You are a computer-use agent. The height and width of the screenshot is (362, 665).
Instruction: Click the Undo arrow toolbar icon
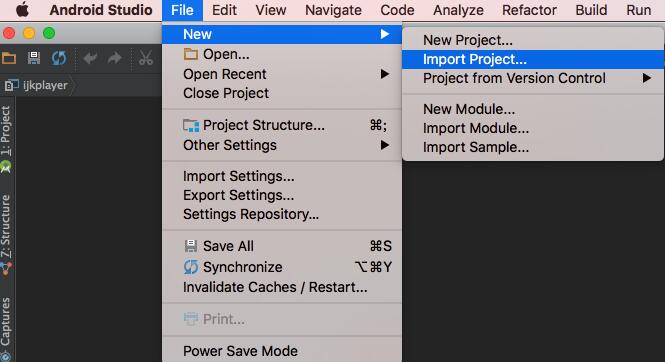pyautogui.click(x=90, y=58)
